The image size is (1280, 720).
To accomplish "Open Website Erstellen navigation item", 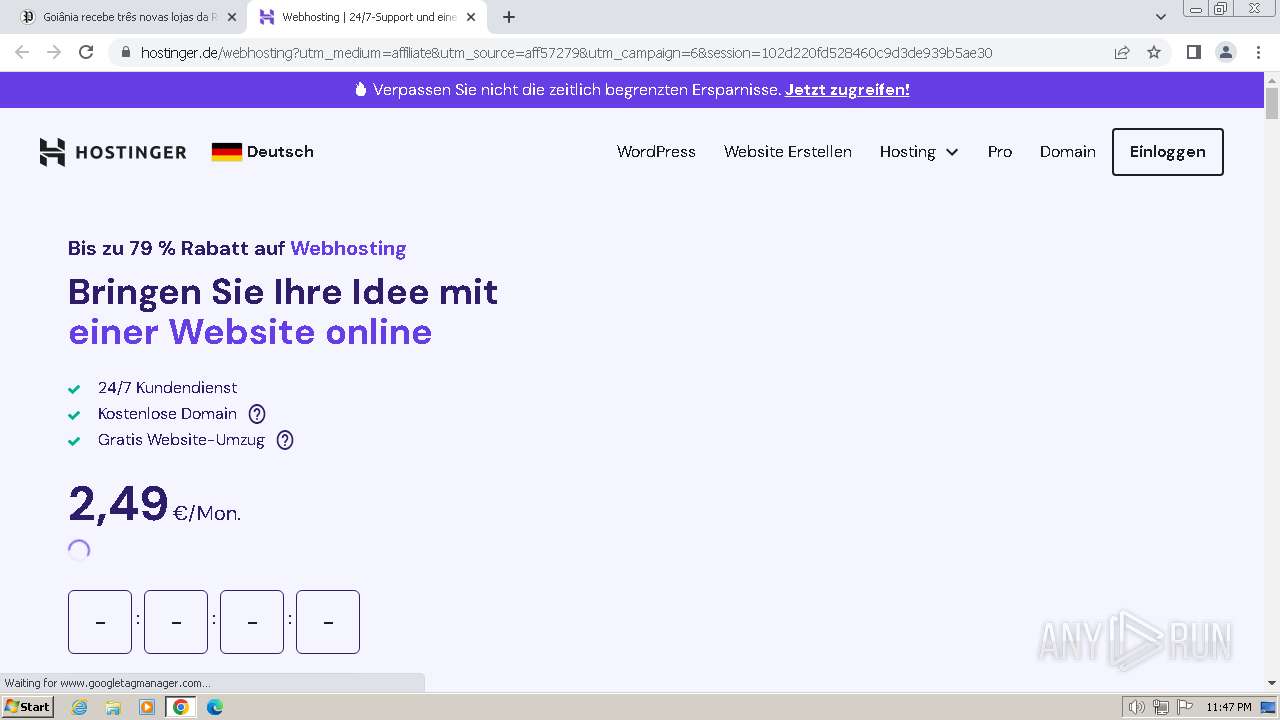I will 788,152.
